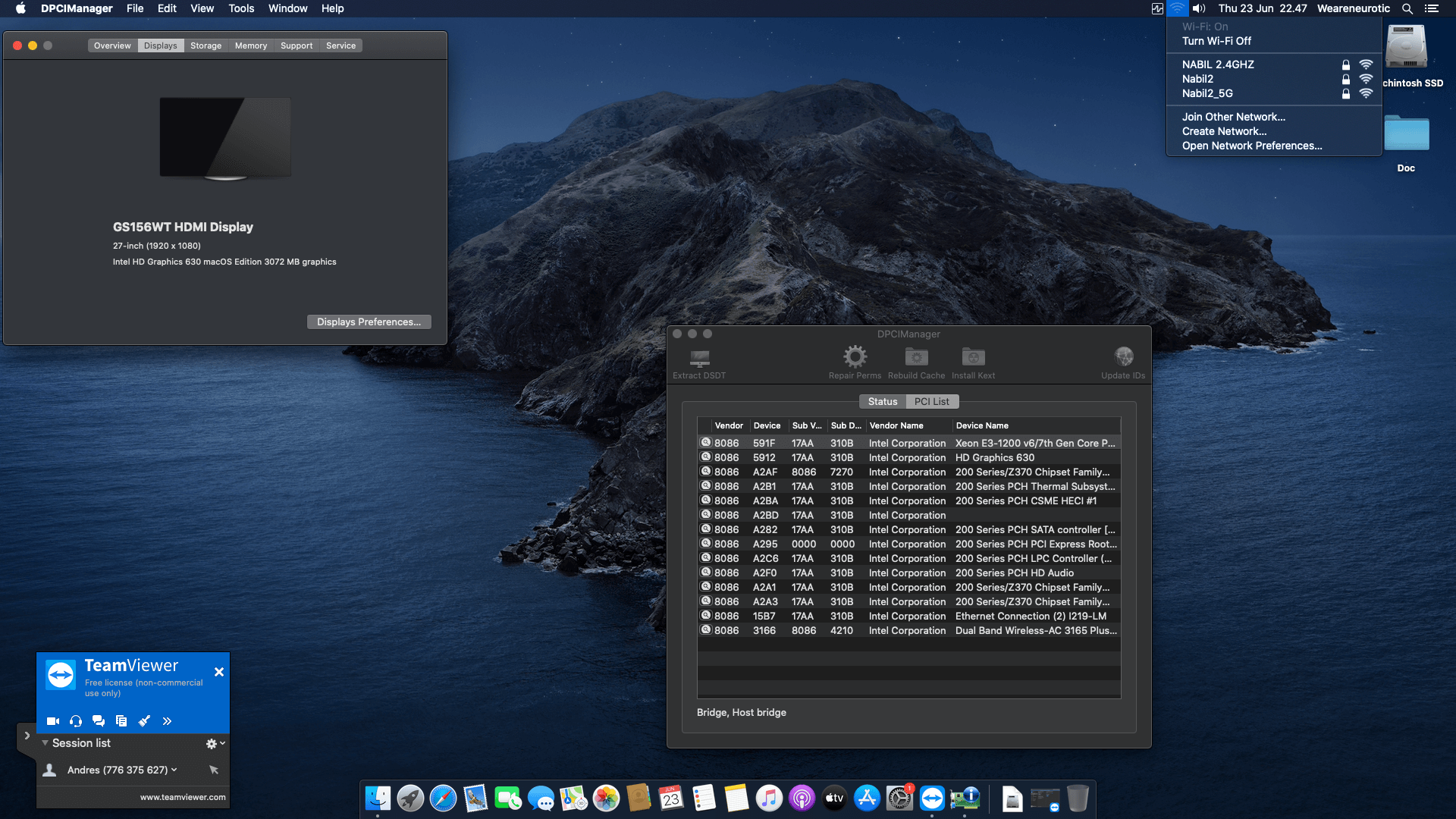Click the TeamViewer whiteboard brush icon
Screen dimensions: 1456x819
(x=144, y=720)
